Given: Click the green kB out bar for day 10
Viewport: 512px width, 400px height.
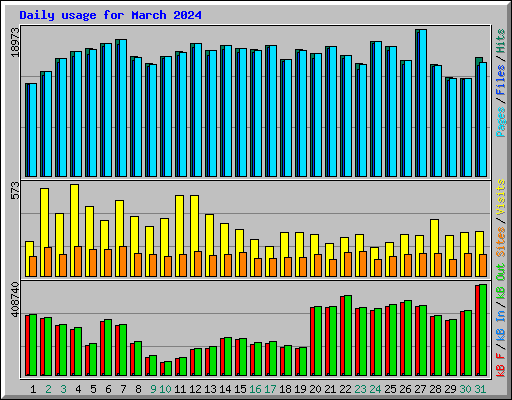Looking at the screenshot, I should [x=168, y=368].
